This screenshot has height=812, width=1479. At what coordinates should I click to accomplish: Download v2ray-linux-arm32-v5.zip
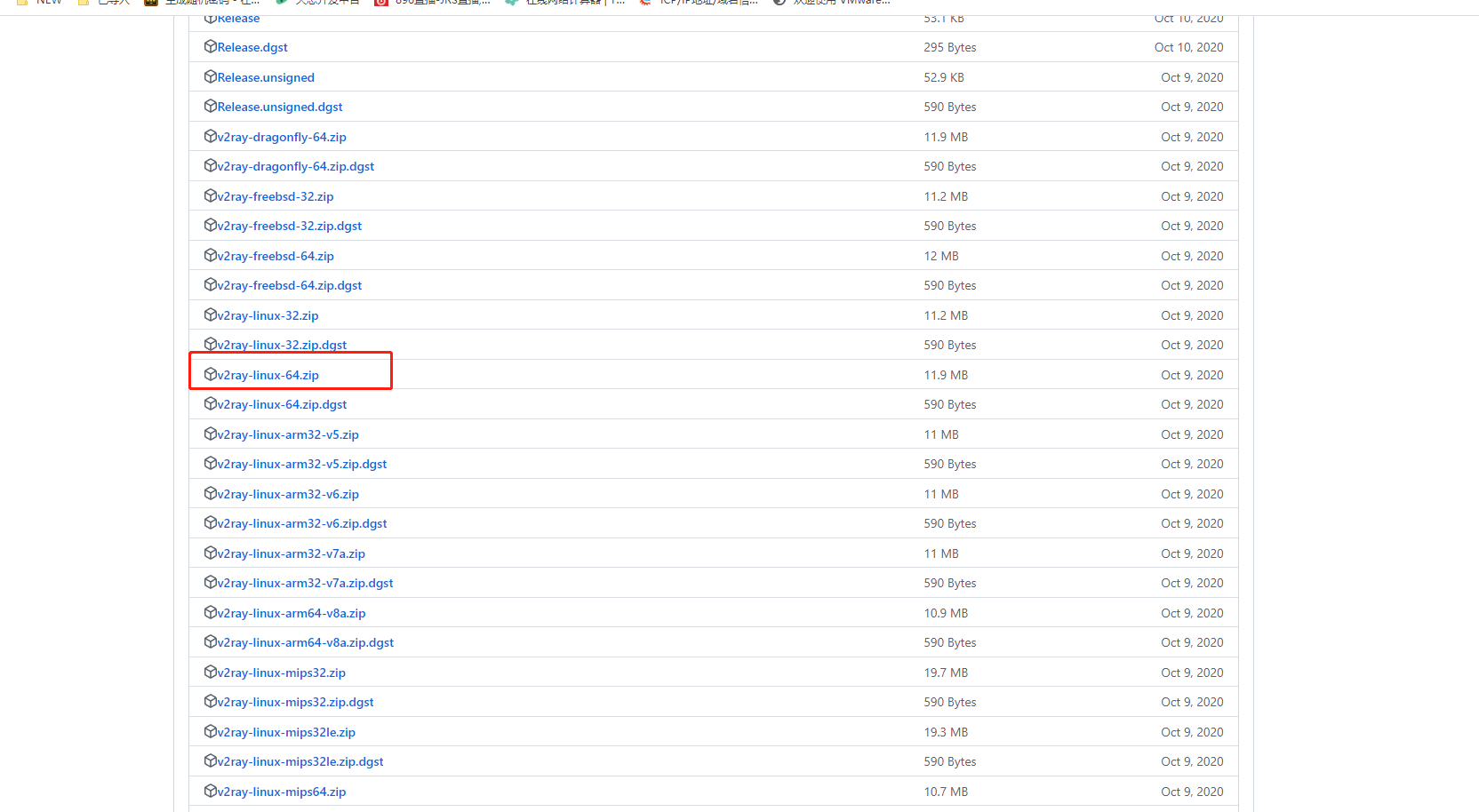pyautogui.click(x=288, y=434)
